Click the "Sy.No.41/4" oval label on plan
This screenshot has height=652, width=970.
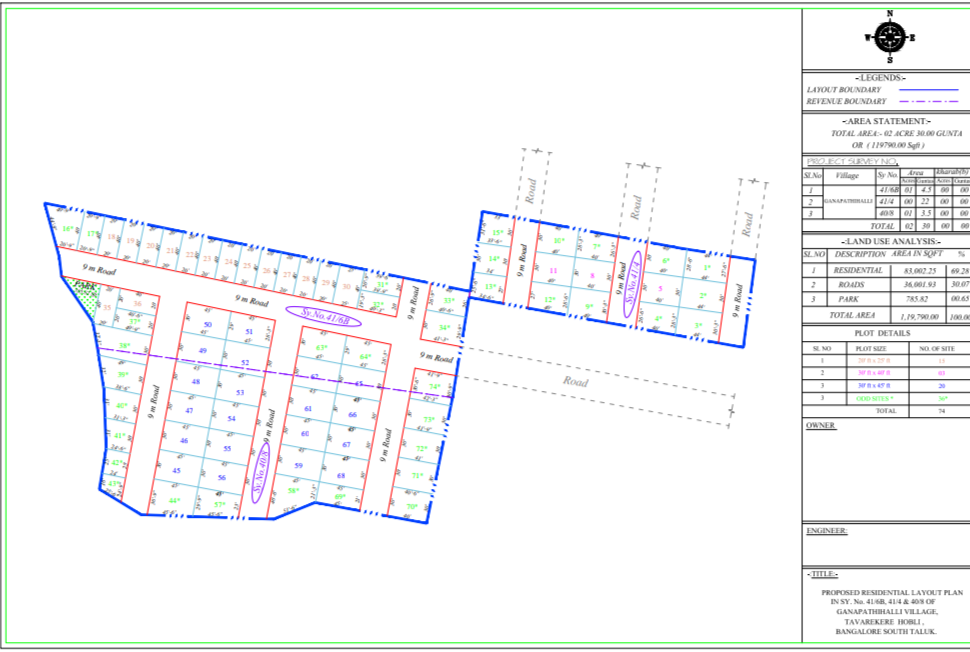click(x=632, y=285)
